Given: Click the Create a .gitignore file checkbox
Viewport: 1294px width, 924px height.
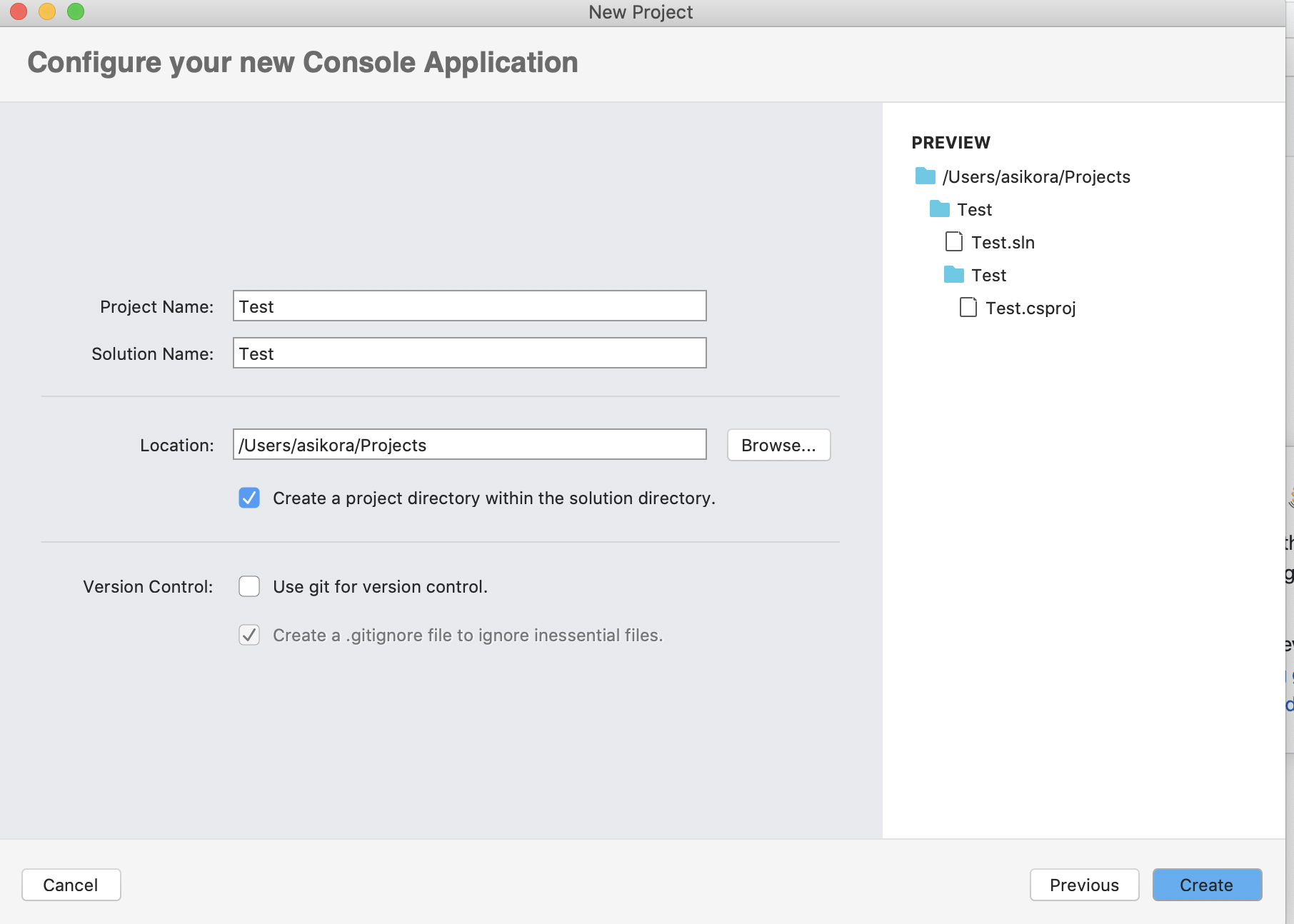Looking at the screenshot, I should pos(249,635).
